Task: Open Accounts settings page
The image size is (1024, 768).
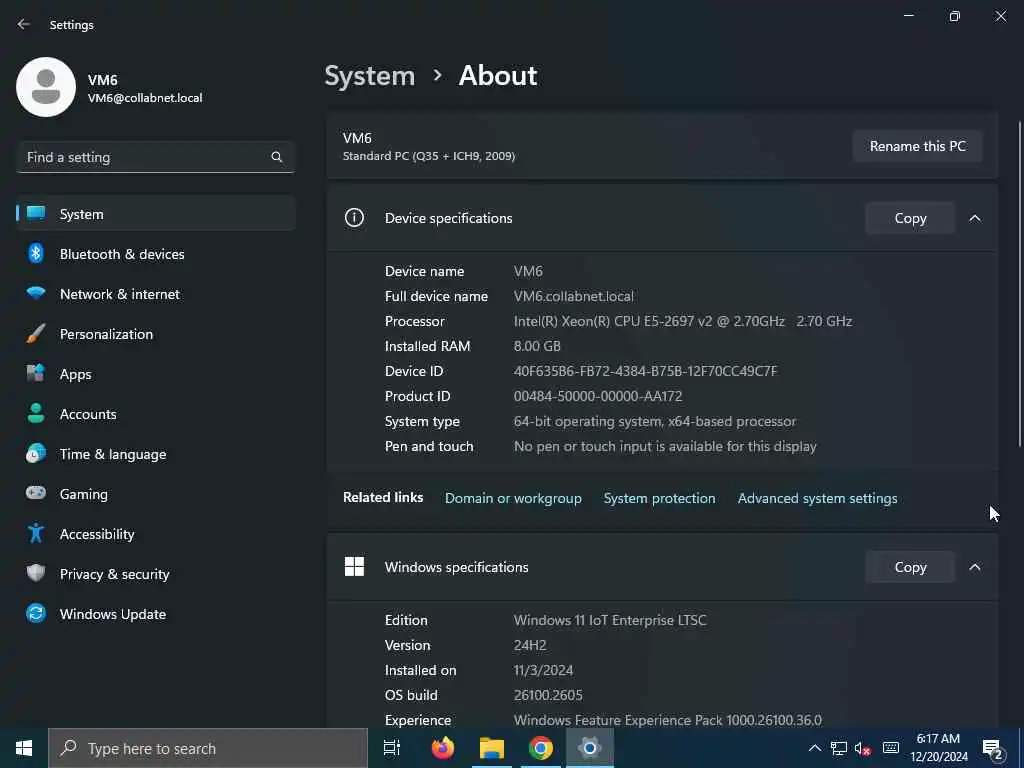Action: [156, 414]
